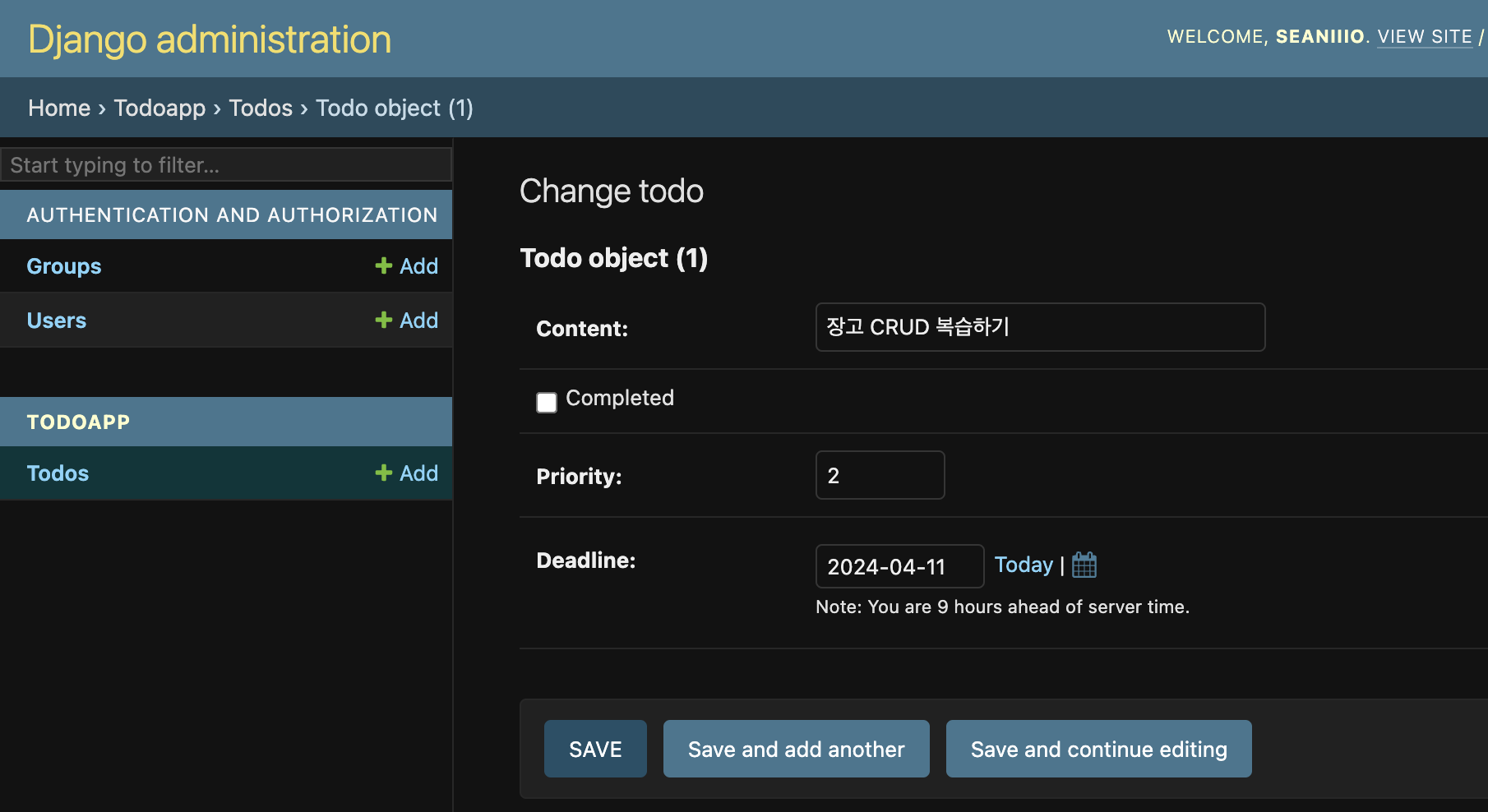Click the View Site link
The width and height of the screenshot is (1488, 812).
tap(1424, 37)
